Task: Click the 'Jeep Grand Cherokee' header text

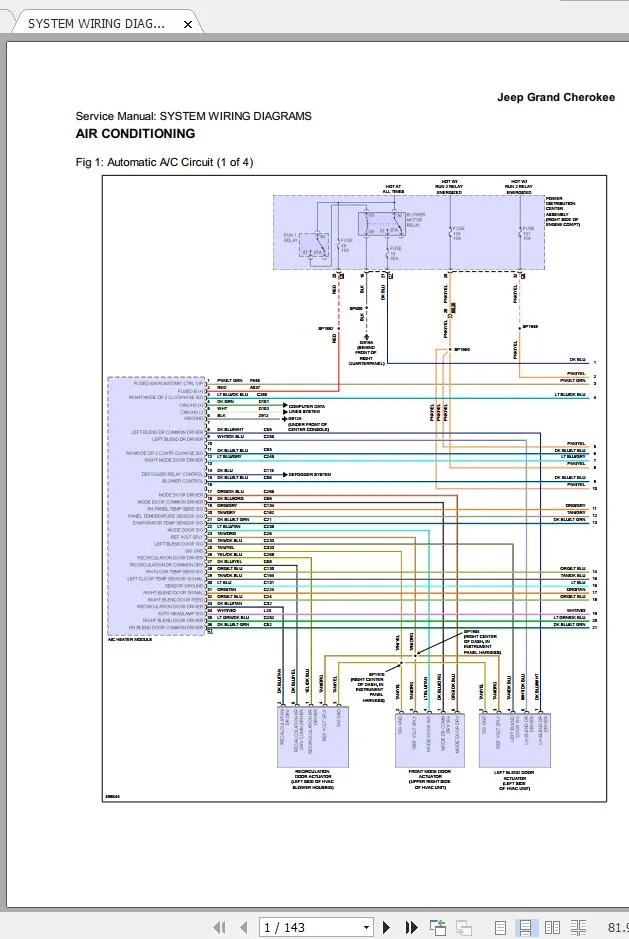Action: click(x=556, y=97)
